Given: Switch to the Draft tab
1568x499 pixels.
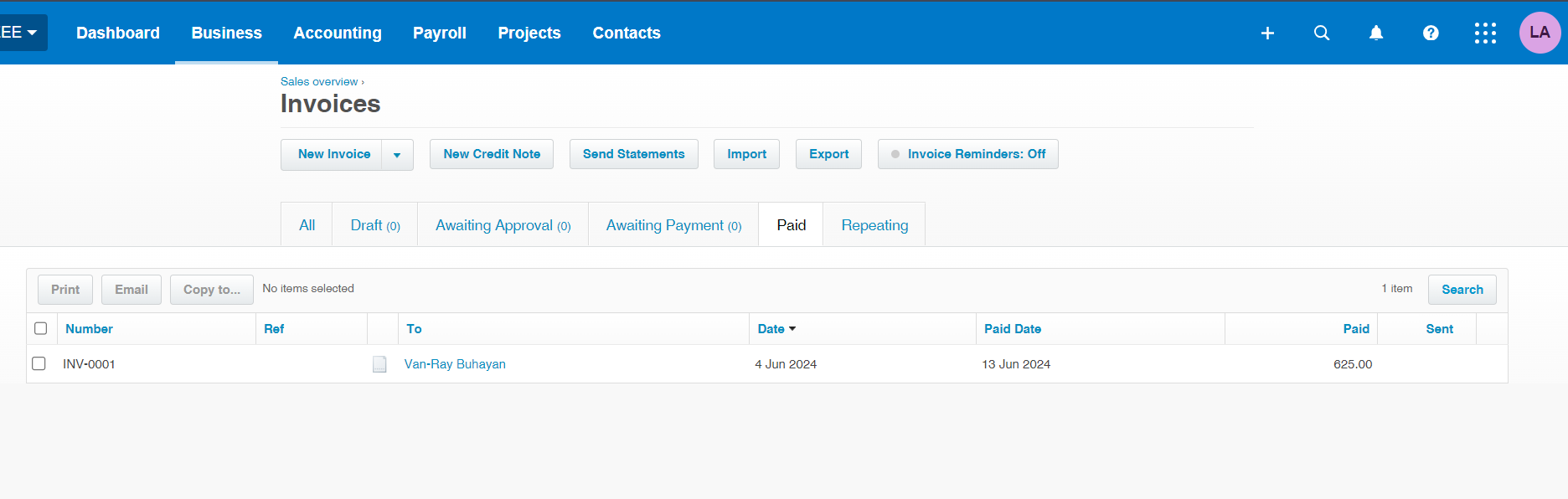Looking at the screenshot, I should pyautogui.click(x=375, y=224).
